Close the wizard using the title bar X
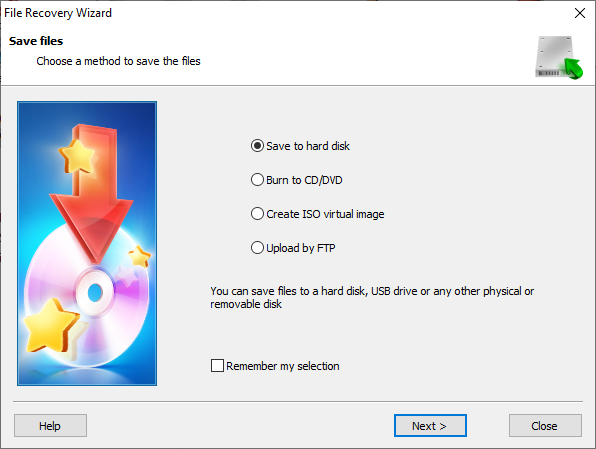 point(580,13)
